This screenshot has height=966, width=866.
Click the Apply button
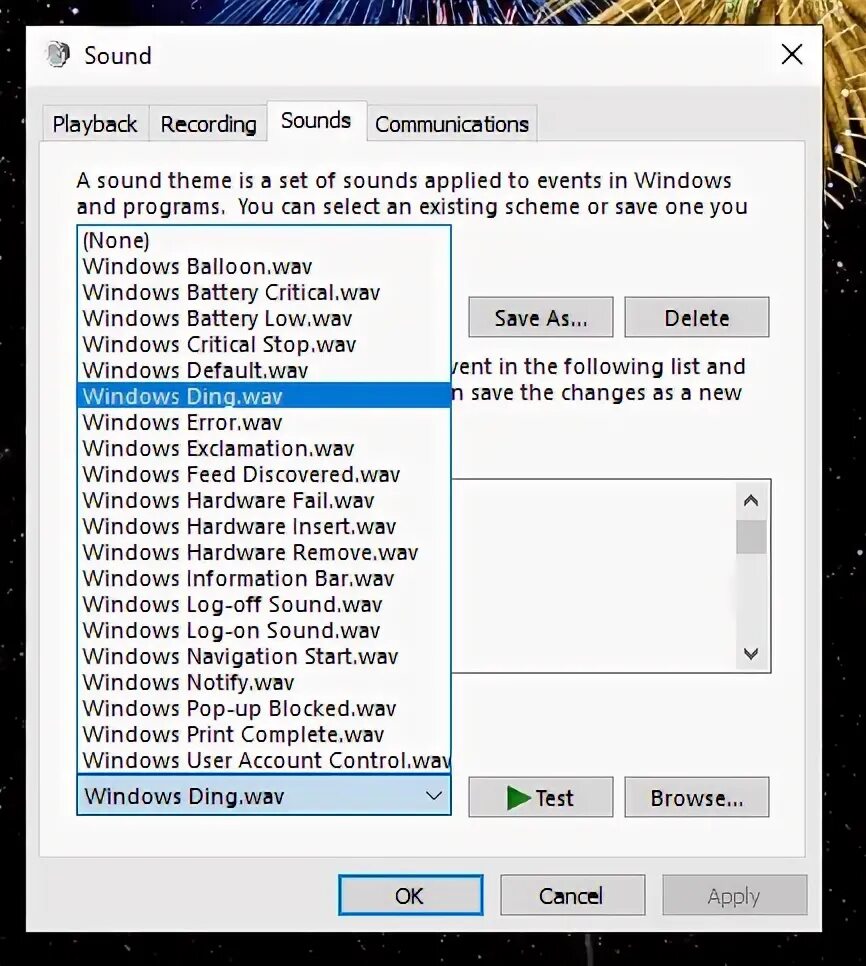coord(734,895)
